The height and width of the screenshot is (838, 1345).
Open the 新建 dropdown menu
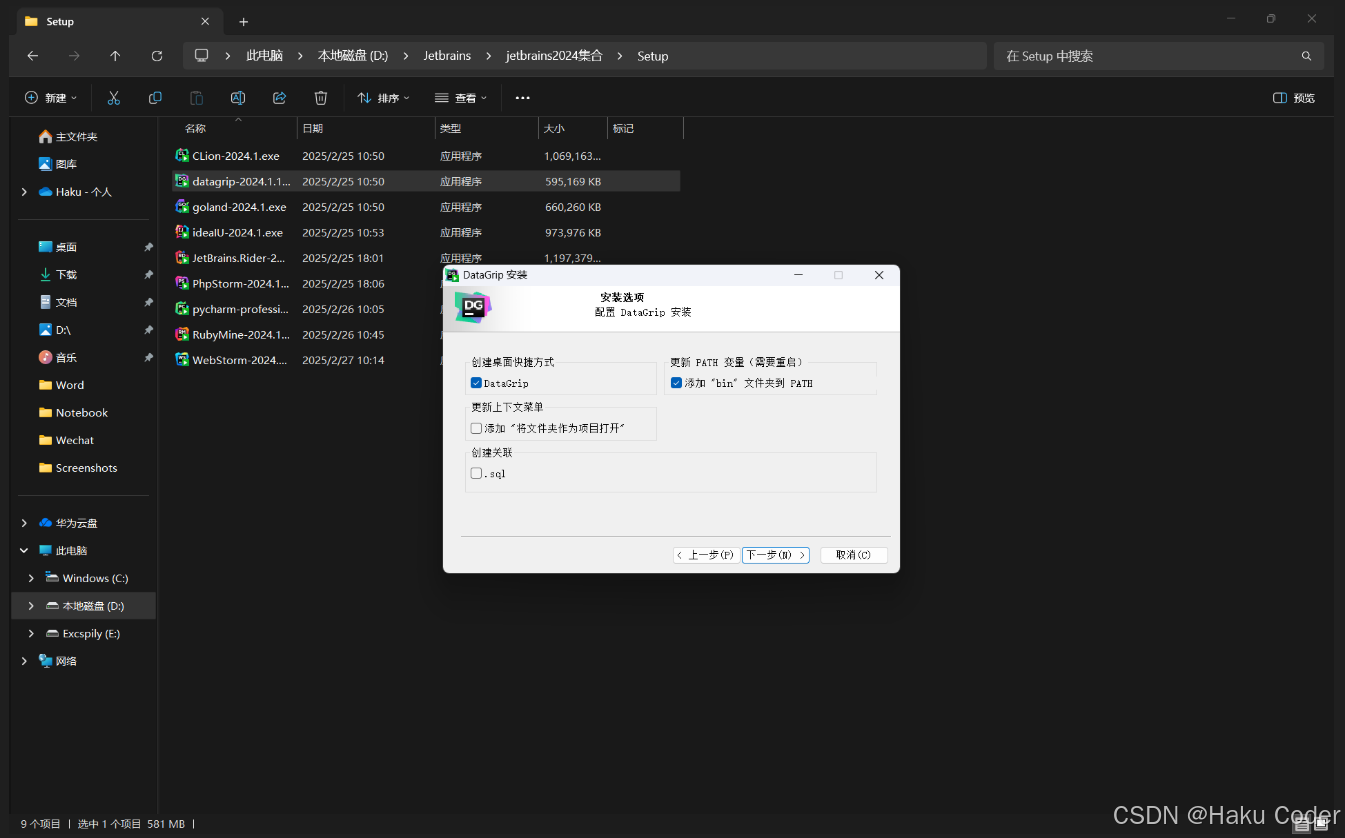pyautogui.click(x=51, y=98)
